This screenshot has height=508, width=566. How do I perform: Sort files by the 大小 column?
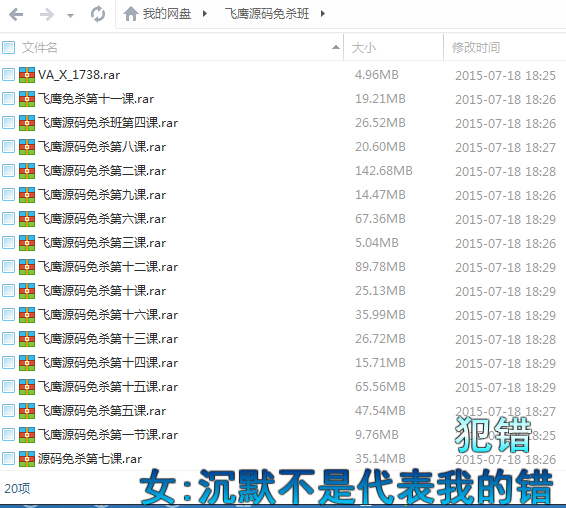pyautogui.click(x=364, y=48)
